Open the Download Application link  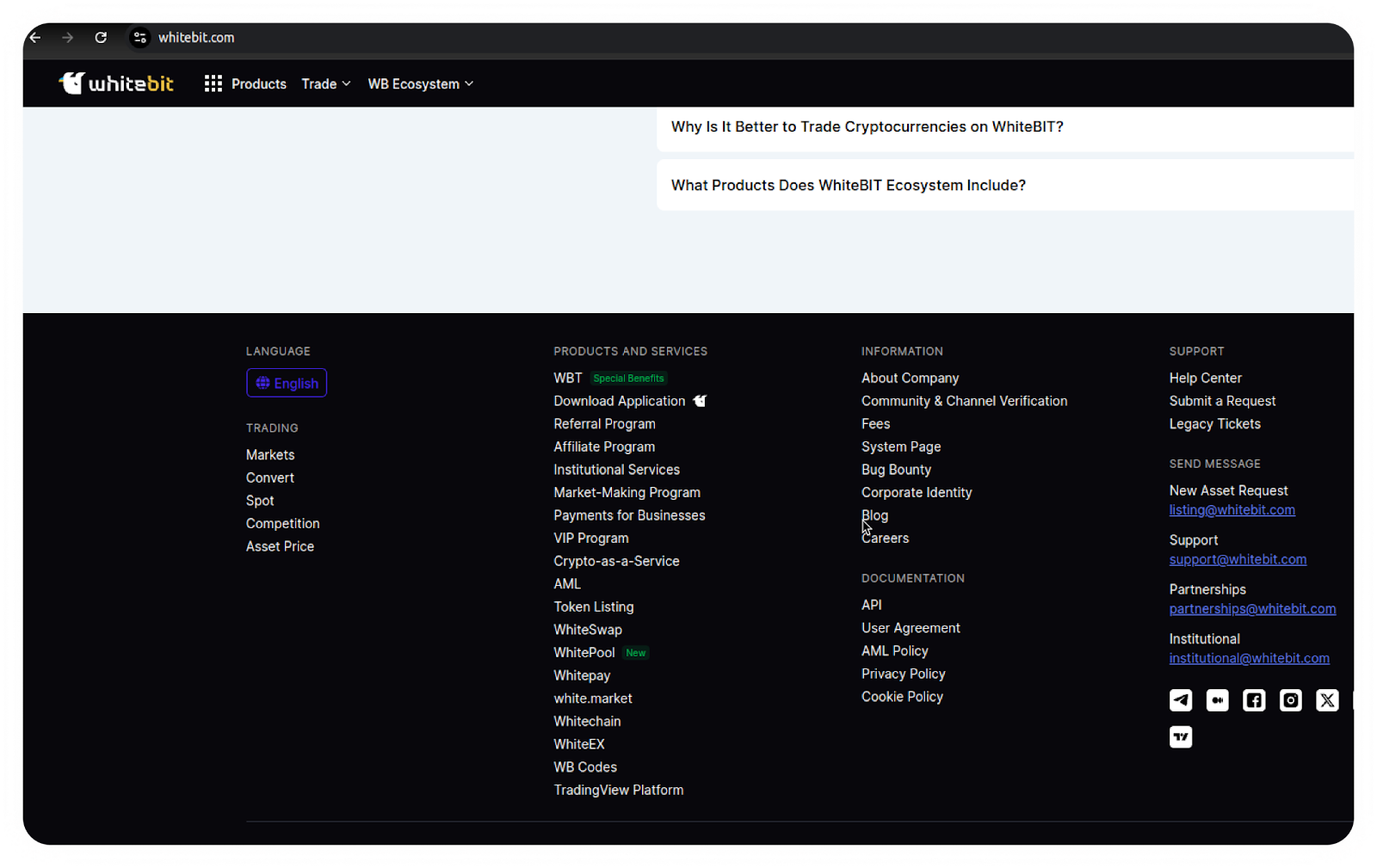(x=620, y=401)
